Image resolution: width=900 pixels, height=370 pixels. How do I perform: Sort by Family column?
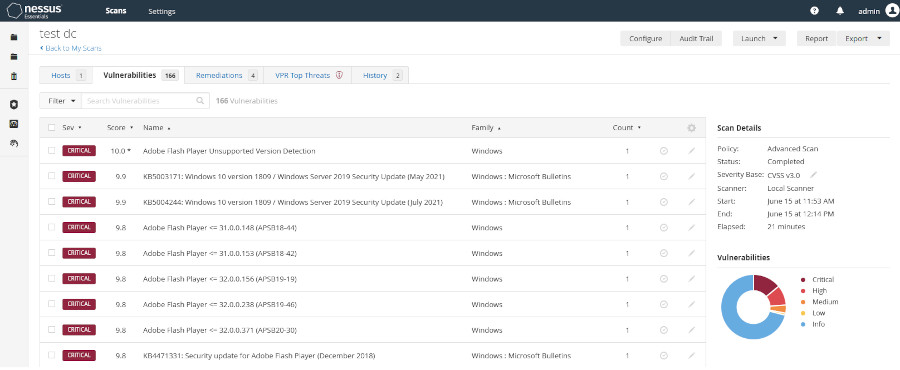[486, 128]
